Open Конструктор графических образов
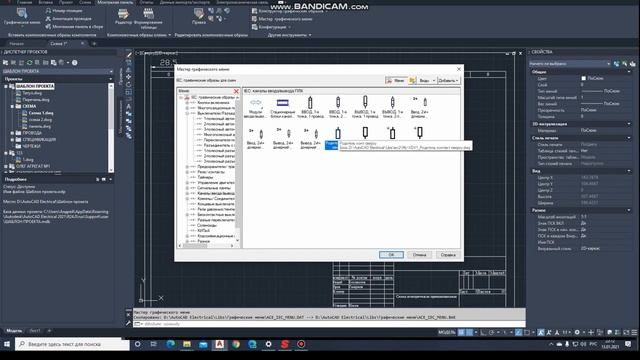Image resolution: width=640 pixels, height=360 pixels. pyautogui.click(x=289, y=11)
